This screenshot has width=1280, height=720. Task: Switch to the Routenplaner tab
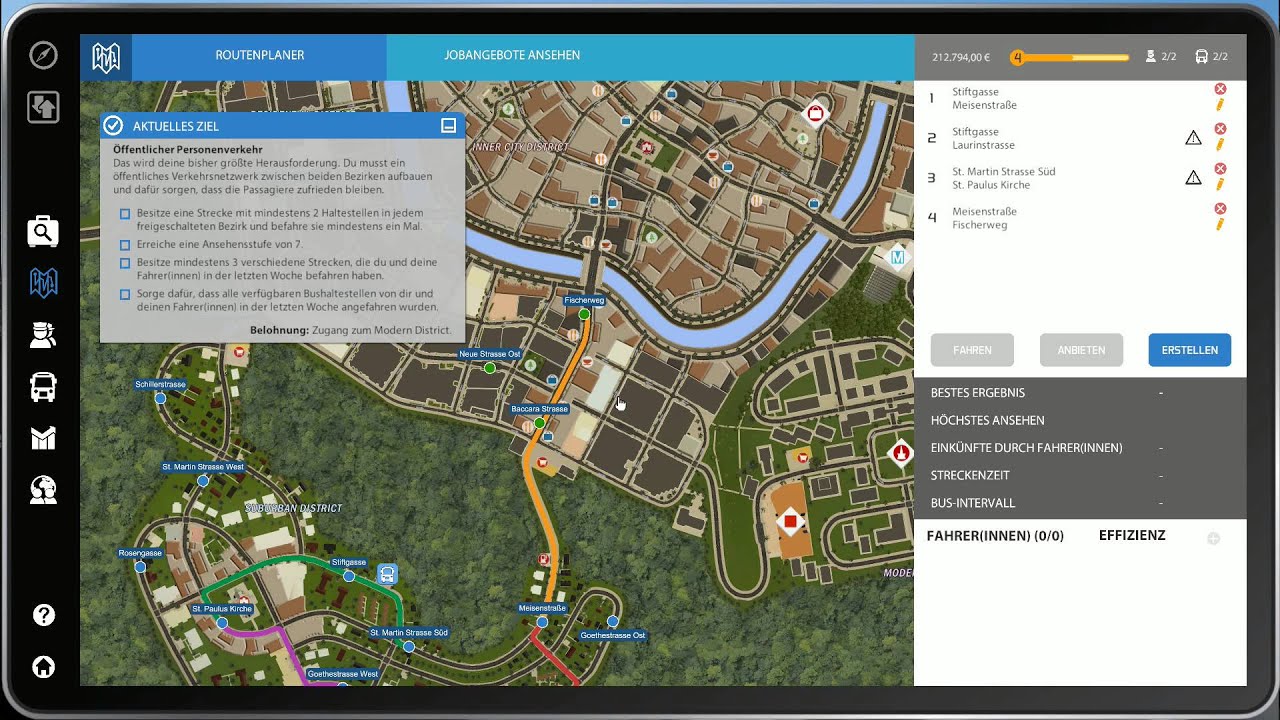259,56
